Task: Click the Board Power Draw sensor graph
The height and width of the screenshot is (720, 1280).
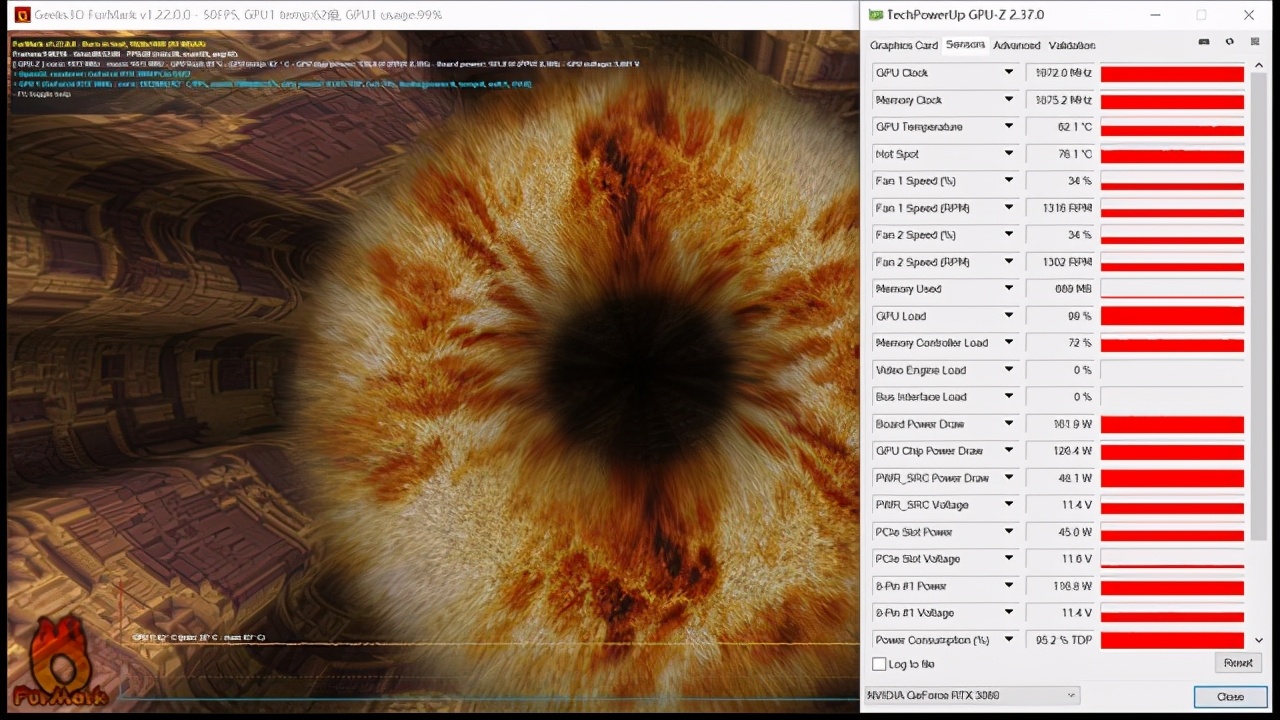Action: (x=1172, y=424)
